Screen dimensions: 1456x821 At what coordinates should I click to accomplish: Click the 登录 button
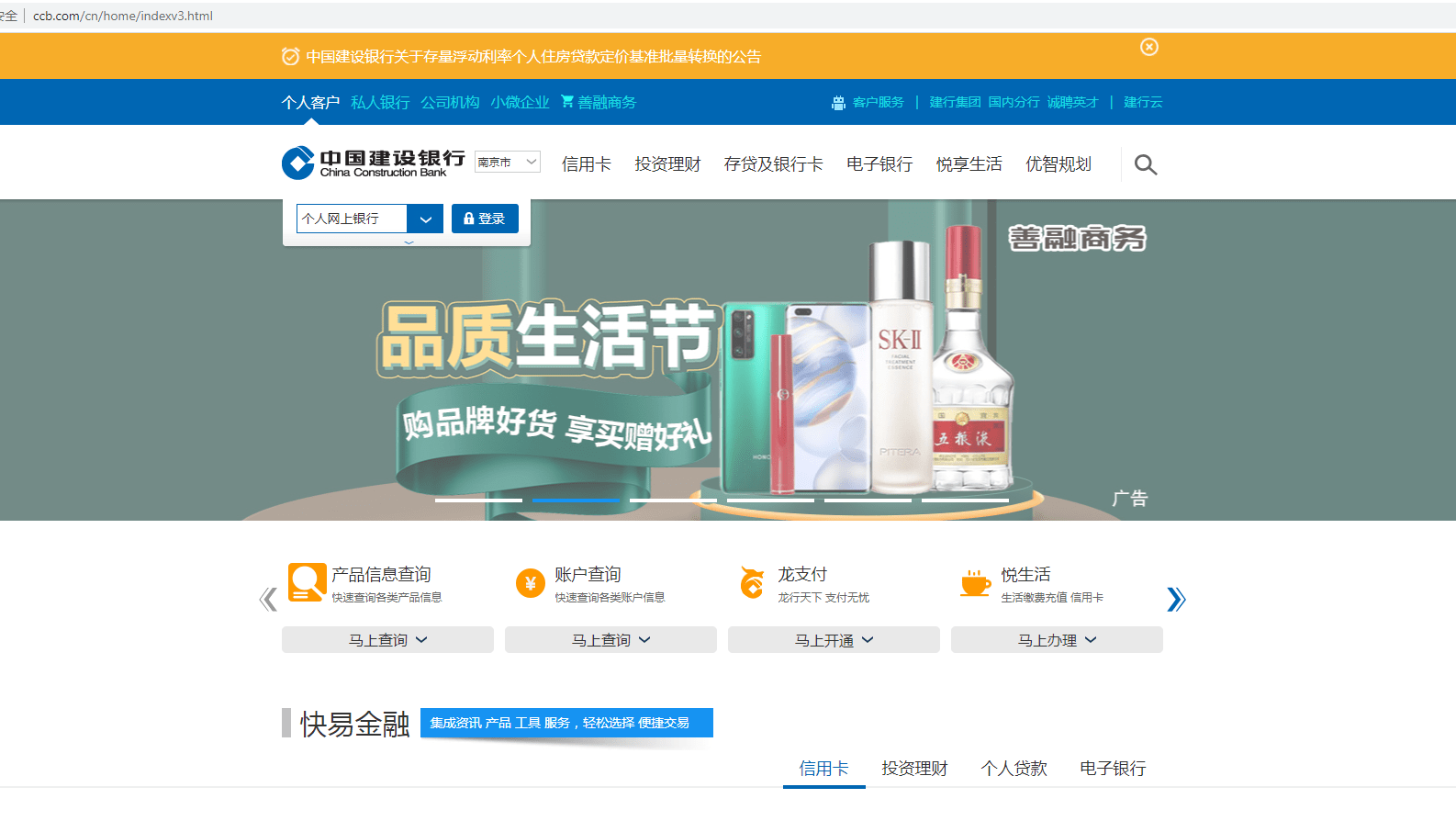pos(485,219)
